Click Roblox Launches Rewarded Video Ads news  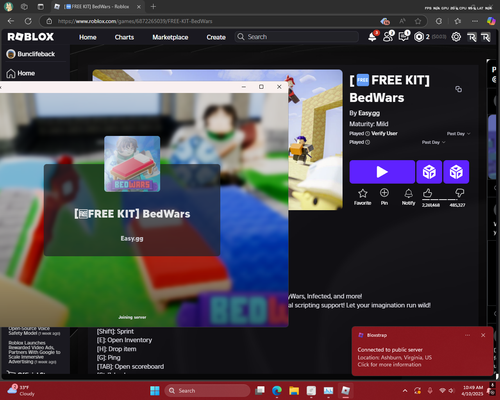(x=34, y=352)
